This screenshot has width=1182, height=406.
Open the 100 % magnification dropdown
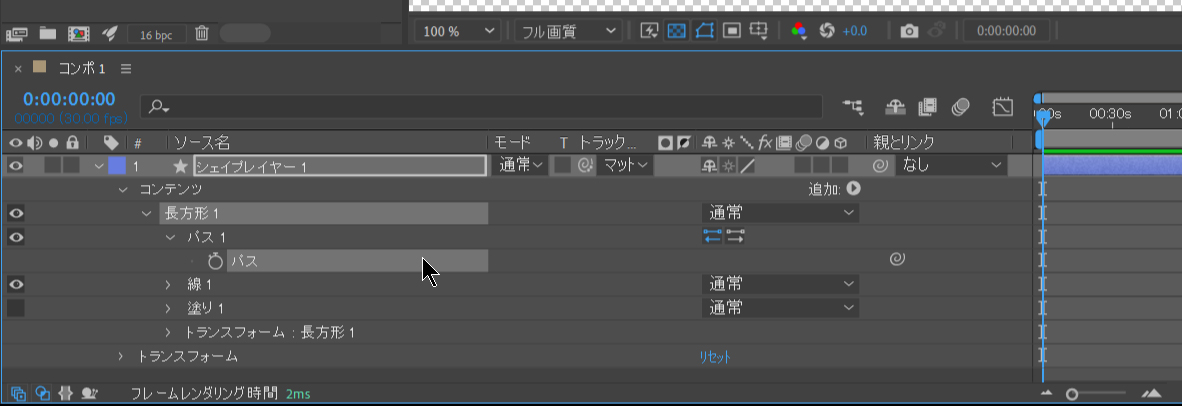[457, 31]
